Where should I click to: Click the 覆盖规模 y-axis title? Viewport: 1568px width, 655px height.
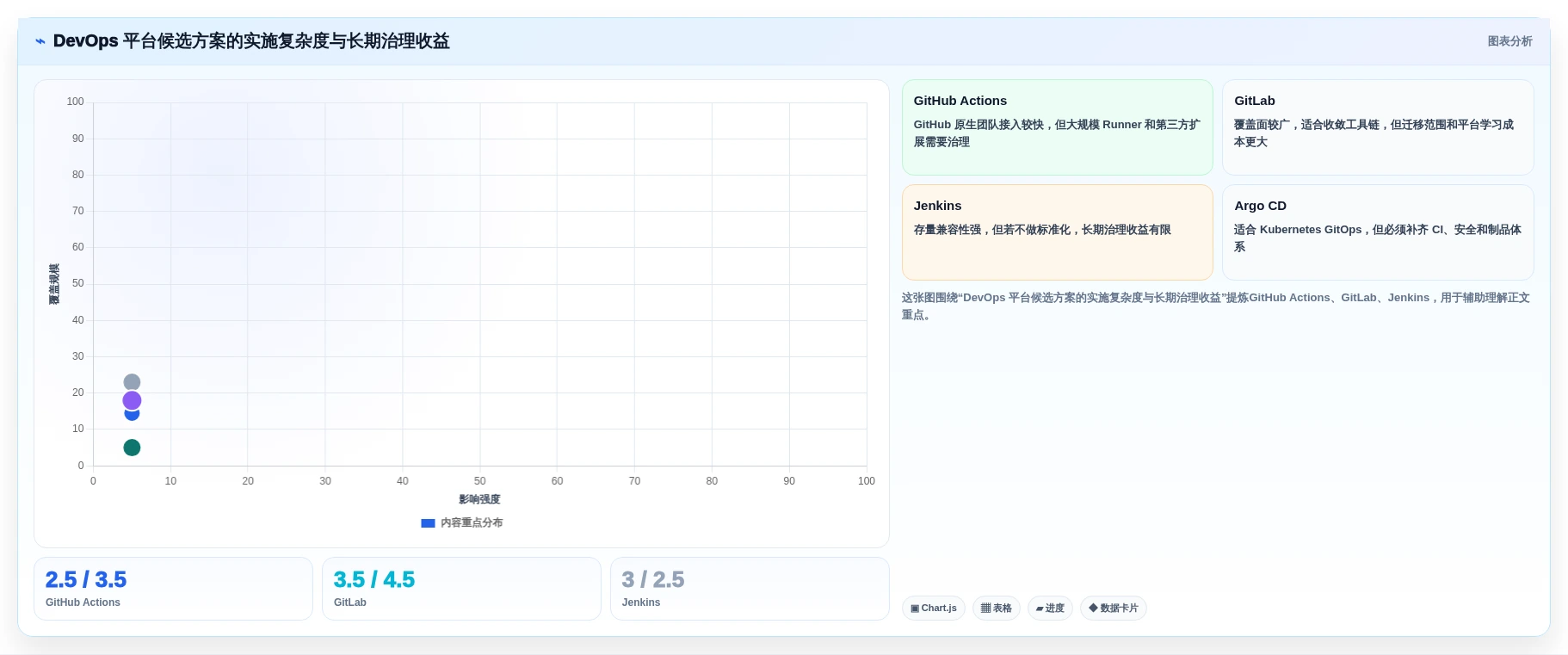click(54, 284)
